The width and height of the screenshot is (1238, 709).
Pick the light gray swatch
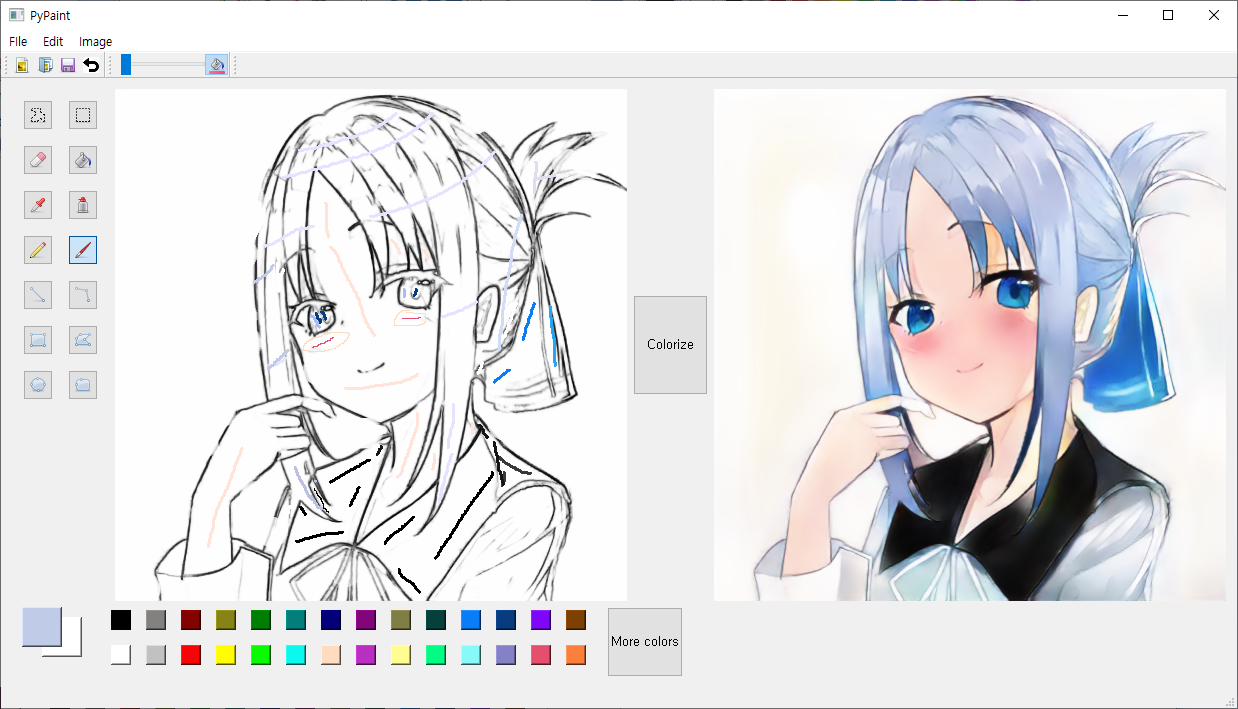pyautogui.click(x=156, y=655)
